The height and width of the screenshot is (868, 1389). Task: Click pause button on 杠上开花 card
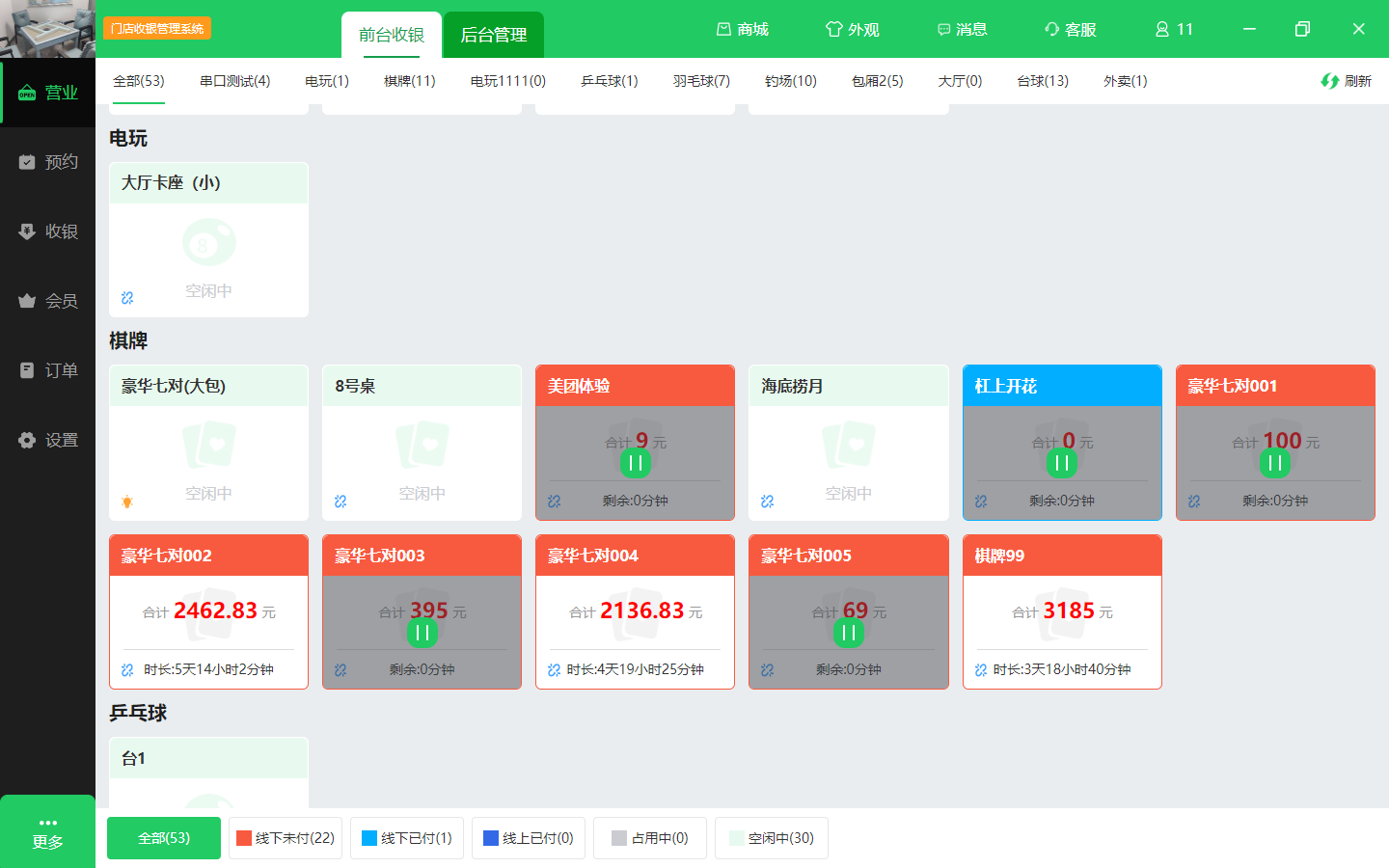point(1062,463)
